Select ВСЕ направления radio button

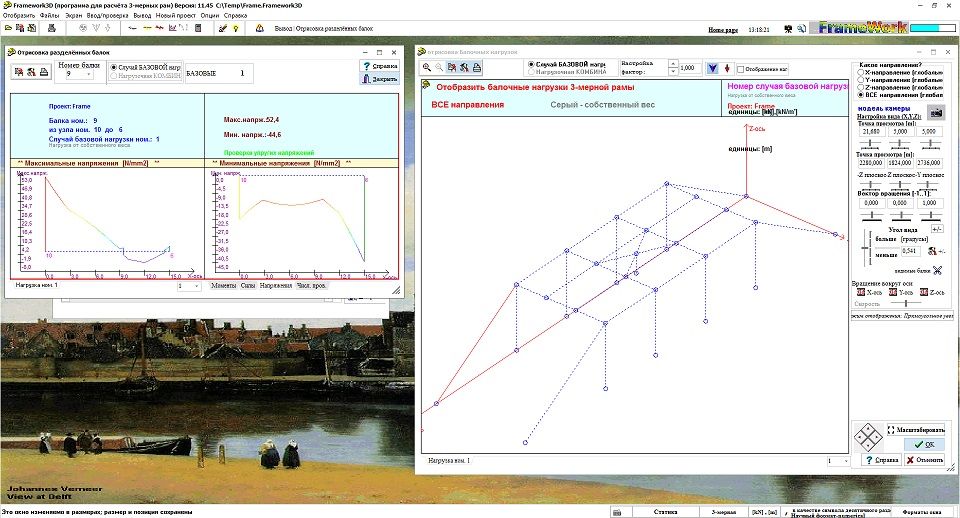coord(861,95)
